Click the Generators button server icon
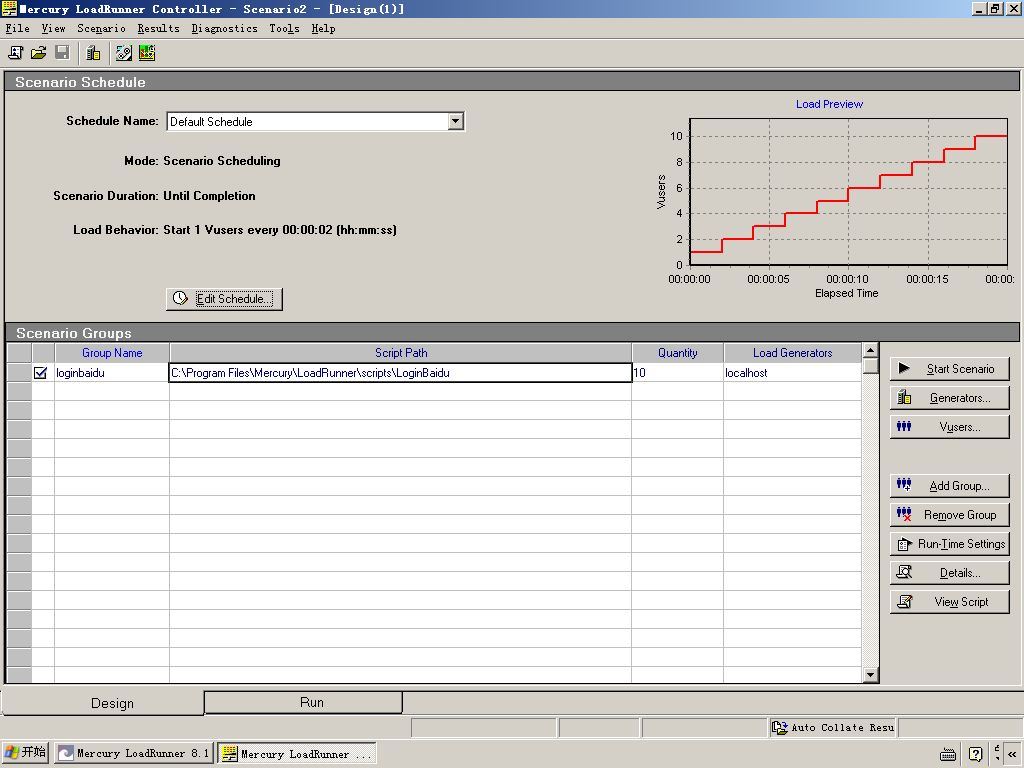Viewport: 1024px width, 768px height. tap(904, 397)
